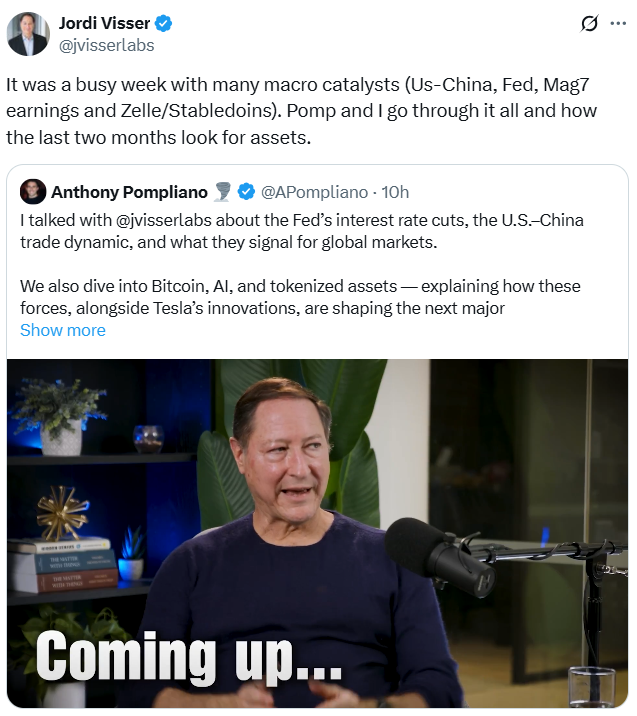
Task: Click Anthony Pompliano's verified checkmark badge
Action: tap(247, 191)
